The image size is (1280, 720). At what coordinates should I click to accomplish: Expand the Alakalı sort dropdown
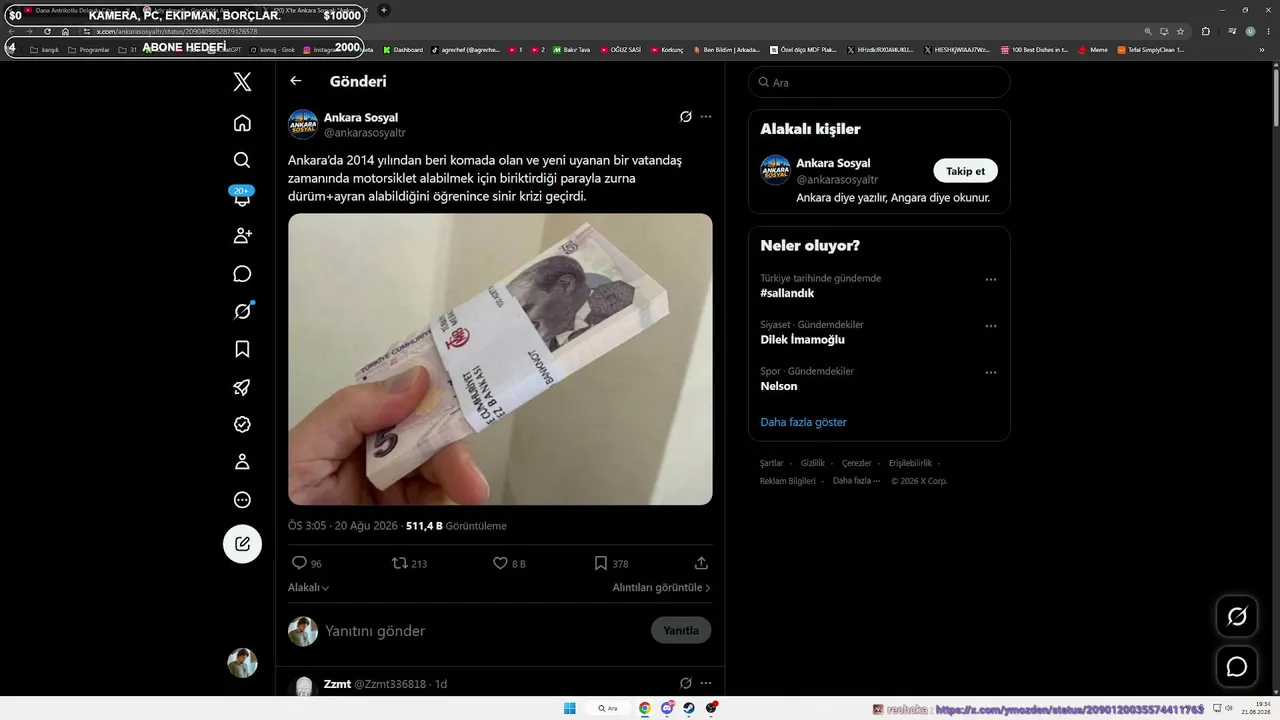point(309,588)
